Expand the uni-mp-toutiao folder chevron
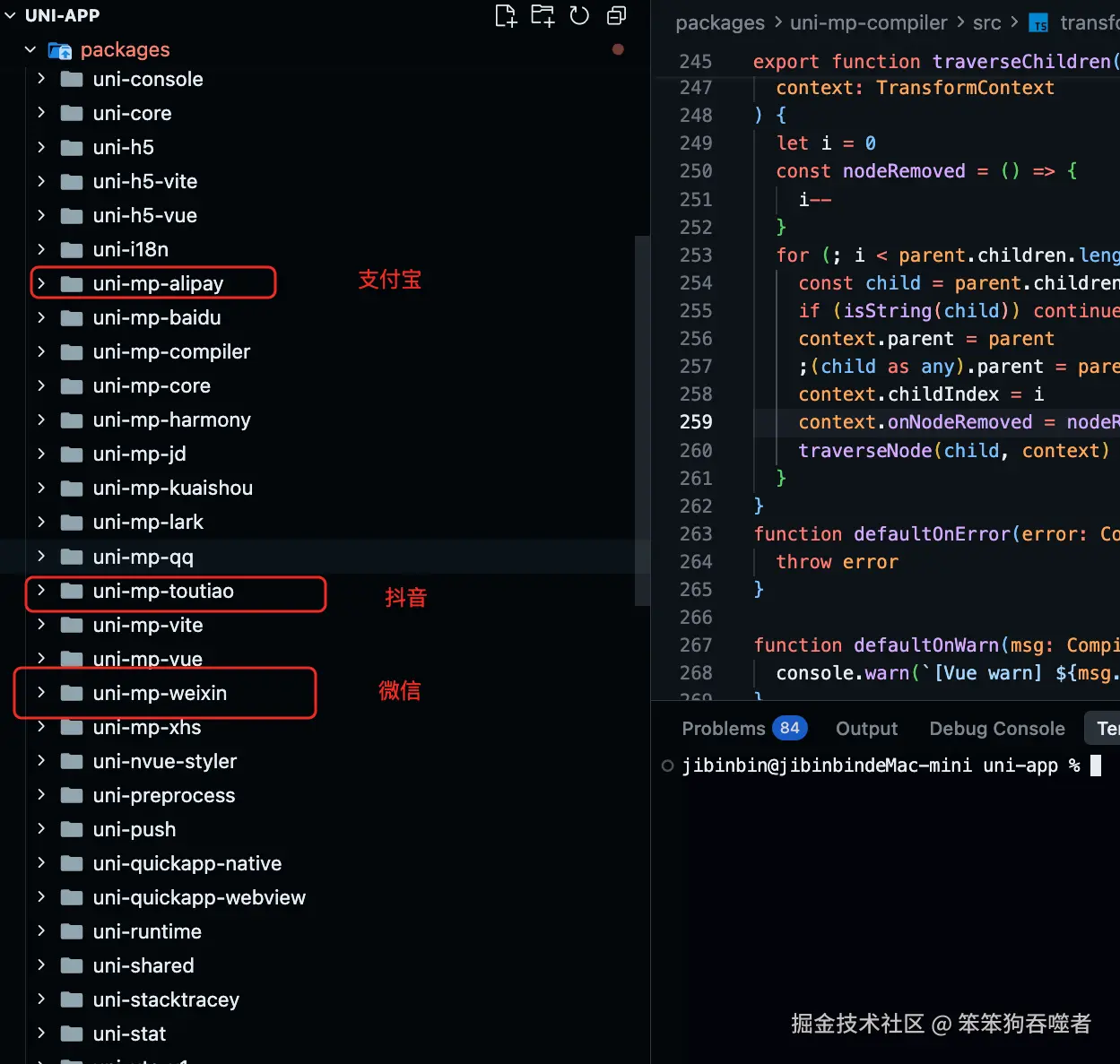 pos(41,591)
